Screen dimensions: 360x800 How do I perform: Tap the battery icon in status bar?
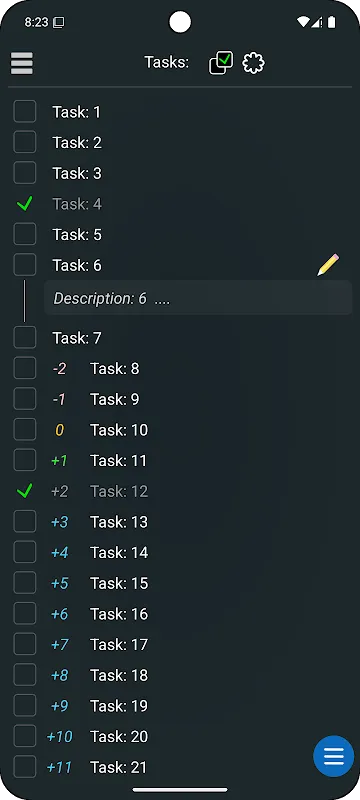(x=332, y=22)
